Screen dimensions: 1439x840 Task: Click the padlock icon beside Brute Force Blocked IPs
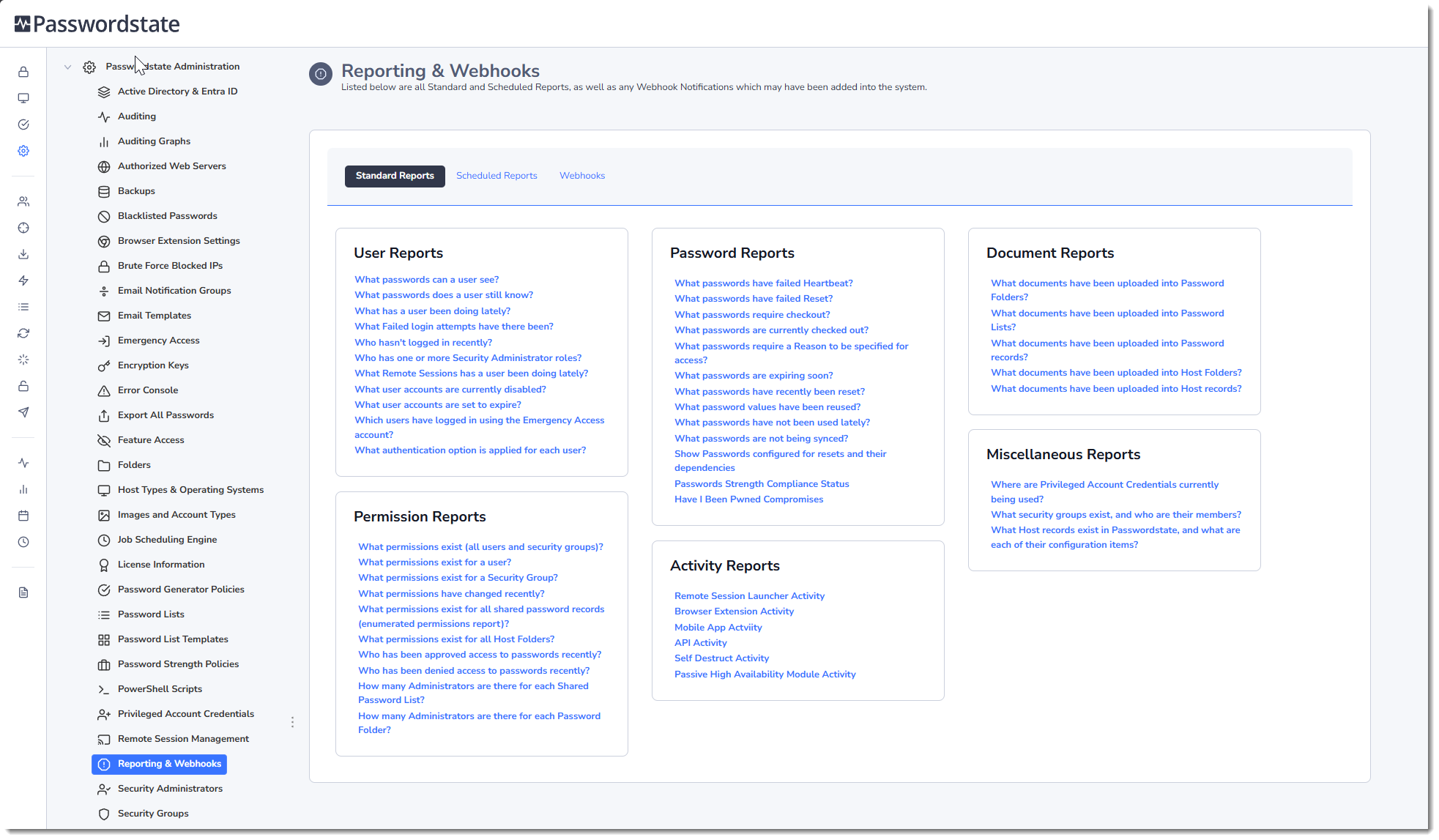(x=104, y=266)
